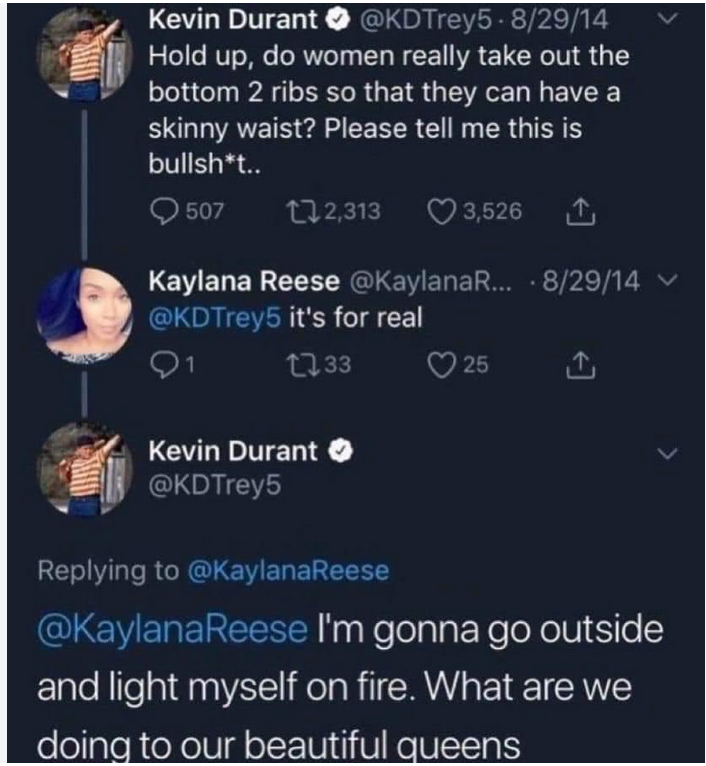Click the @KDTrey5 mention in Kaylana's reply
The height and width of the screenshot is (766, 706).
click(x=215, y=319)
